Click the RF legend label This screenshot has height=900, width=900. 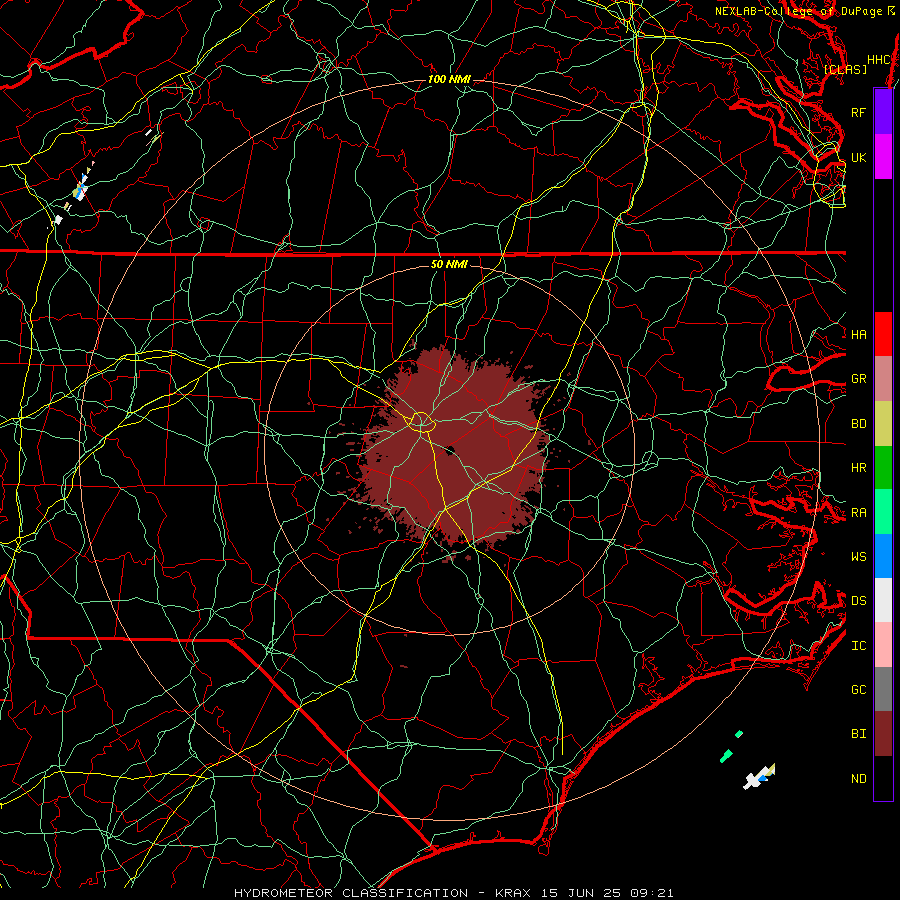click(x=858, y=112)
